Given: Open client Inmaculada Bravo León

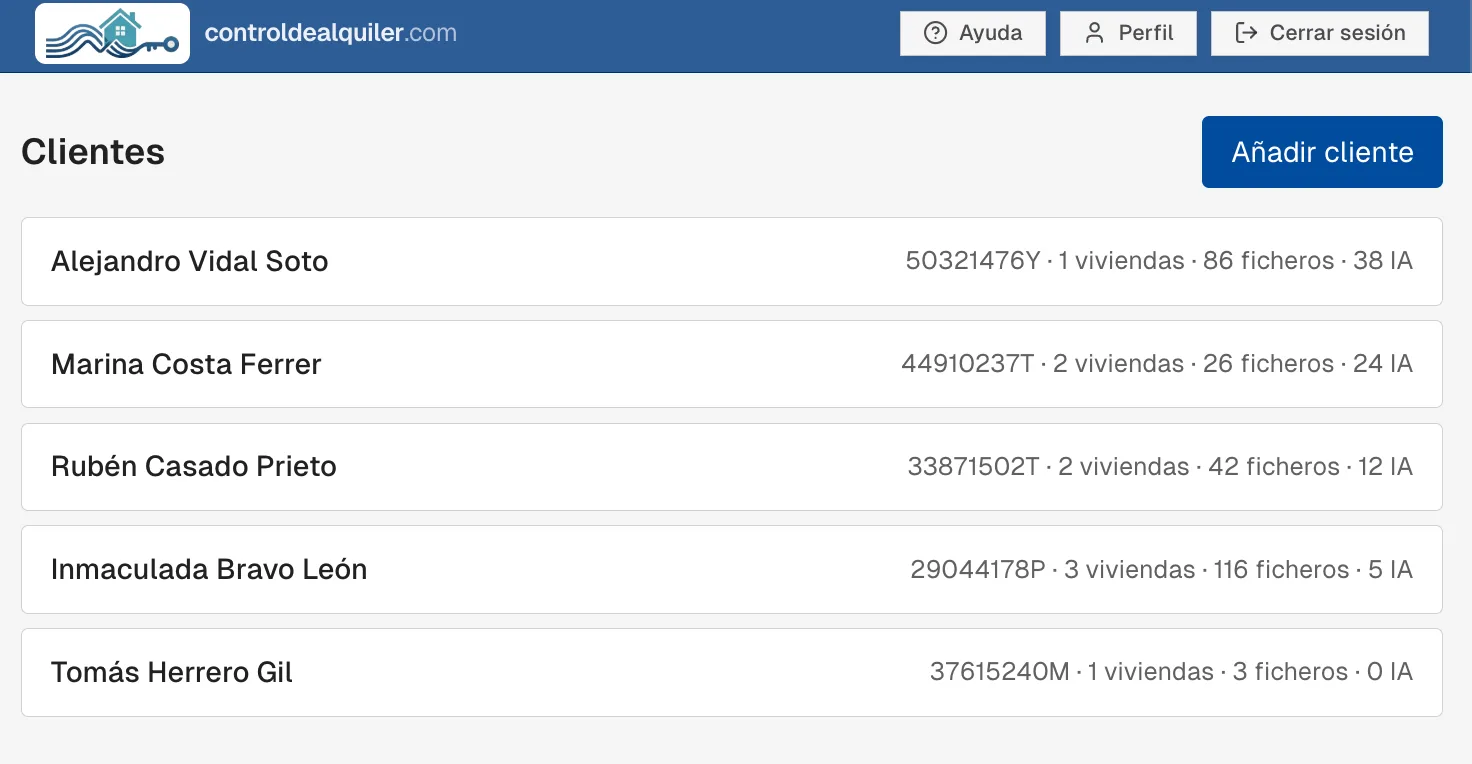Looking at the screenshot, I should (x=732, y=569).
